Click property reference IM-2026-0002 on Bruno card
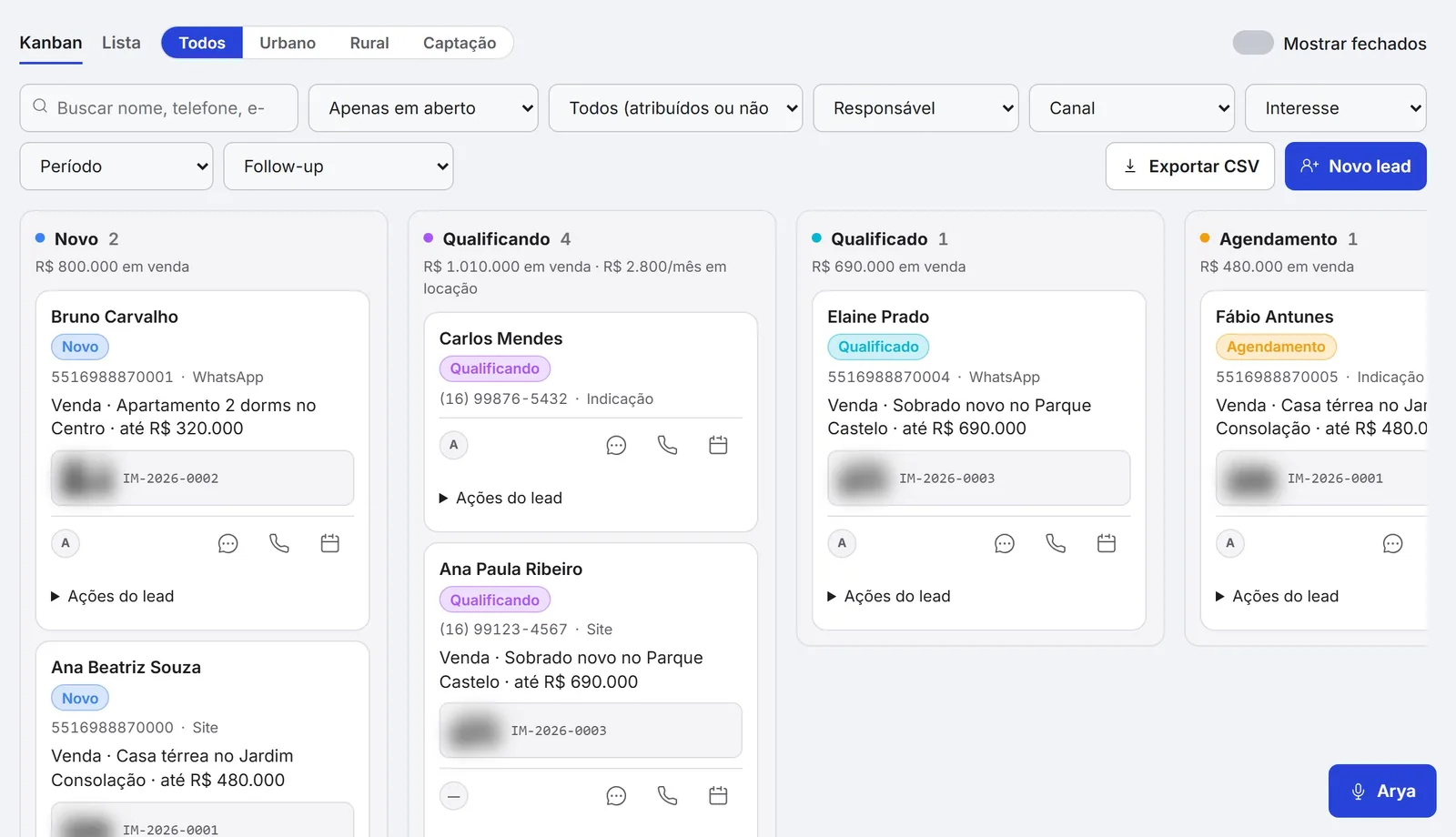Screen dimensions: 1456x837 [202, 479]
